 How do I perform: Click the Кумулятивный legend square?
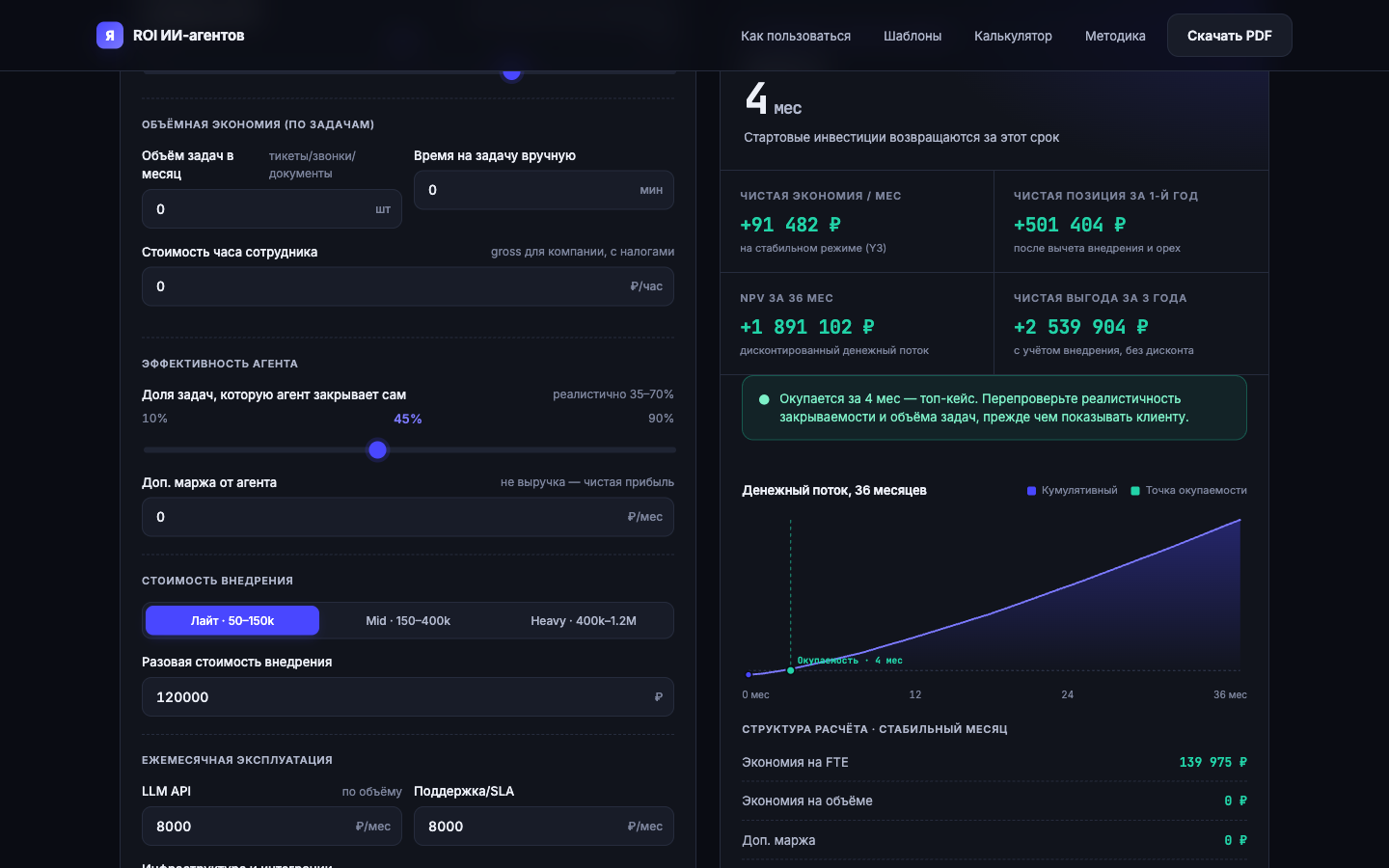click(1031, 491)
